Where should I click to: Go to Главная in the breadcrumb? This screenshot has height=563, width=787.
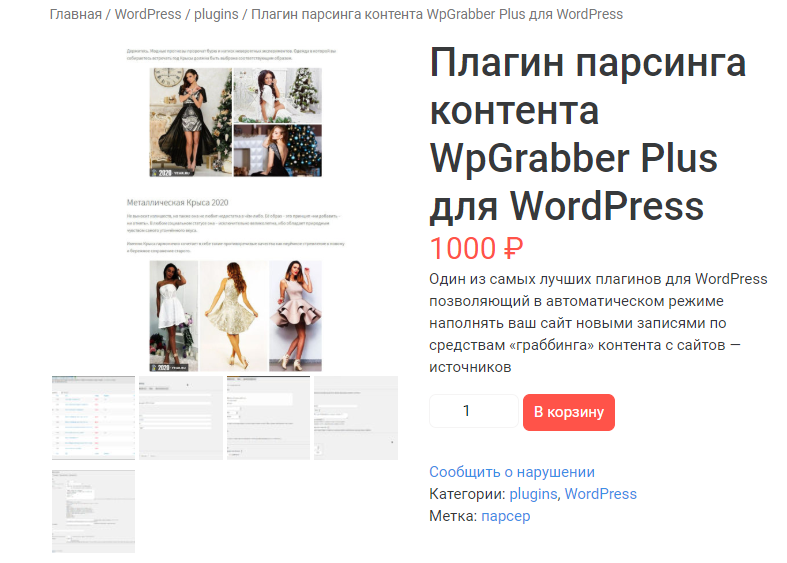point(76,15)
